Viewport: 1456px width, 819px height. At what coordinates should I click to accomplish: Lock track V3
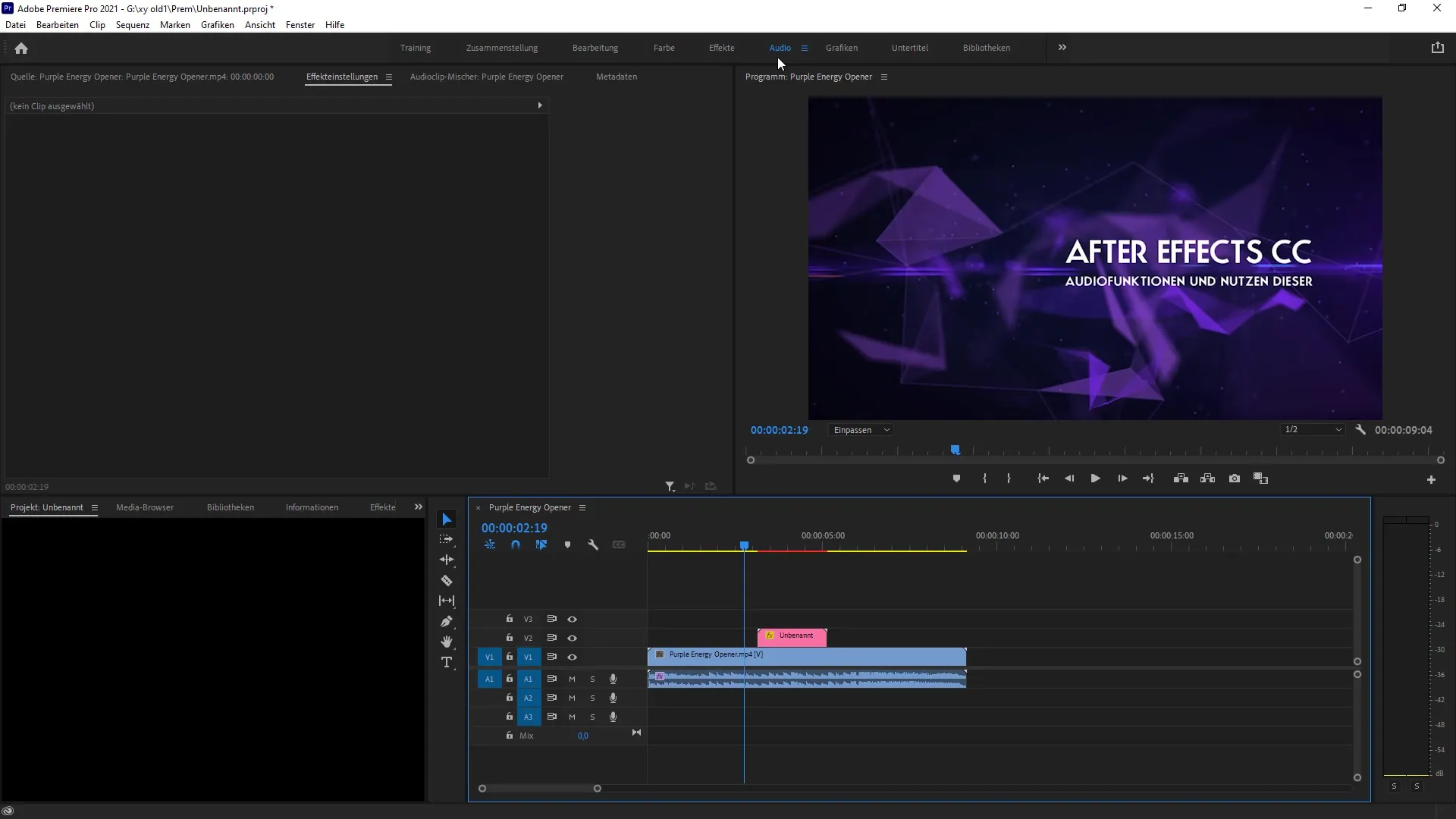(510, 619)
